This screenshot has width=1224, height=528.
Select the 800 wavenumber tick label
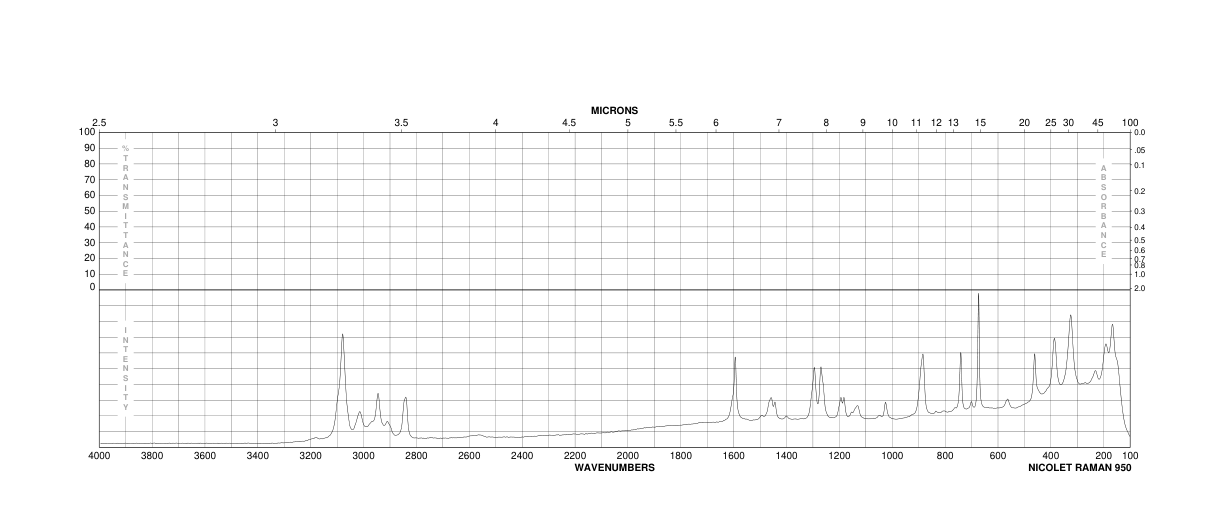[x=945, y=456]
